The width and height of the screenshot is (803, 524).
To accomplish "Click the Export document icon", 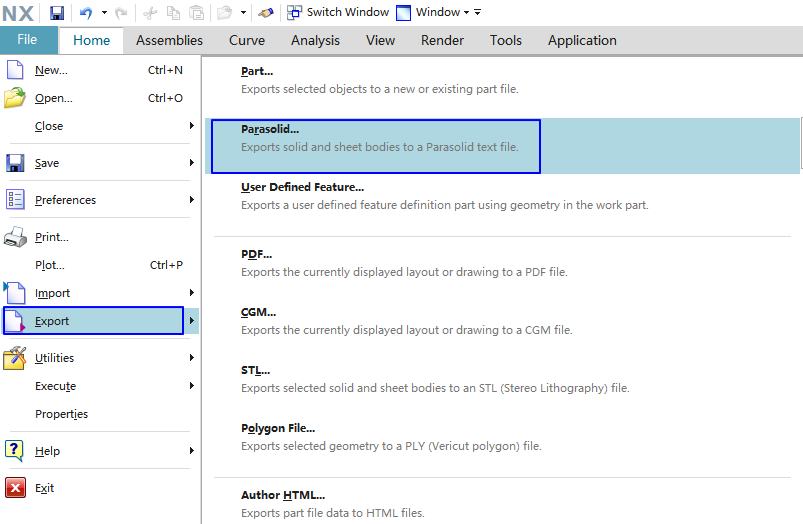I will 15,321.
